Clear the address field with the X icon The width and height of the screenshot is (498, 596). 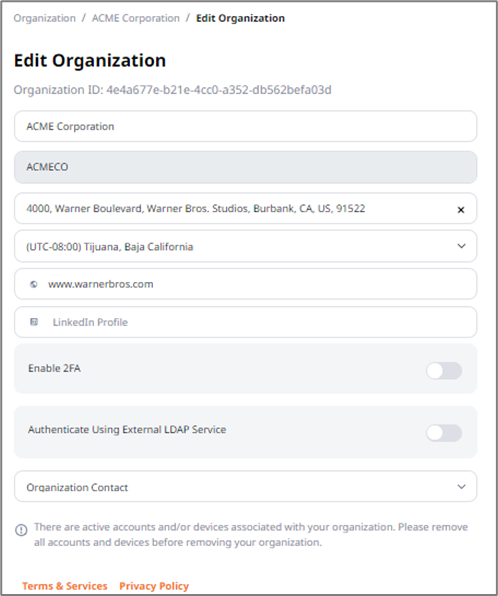[461, 210]
